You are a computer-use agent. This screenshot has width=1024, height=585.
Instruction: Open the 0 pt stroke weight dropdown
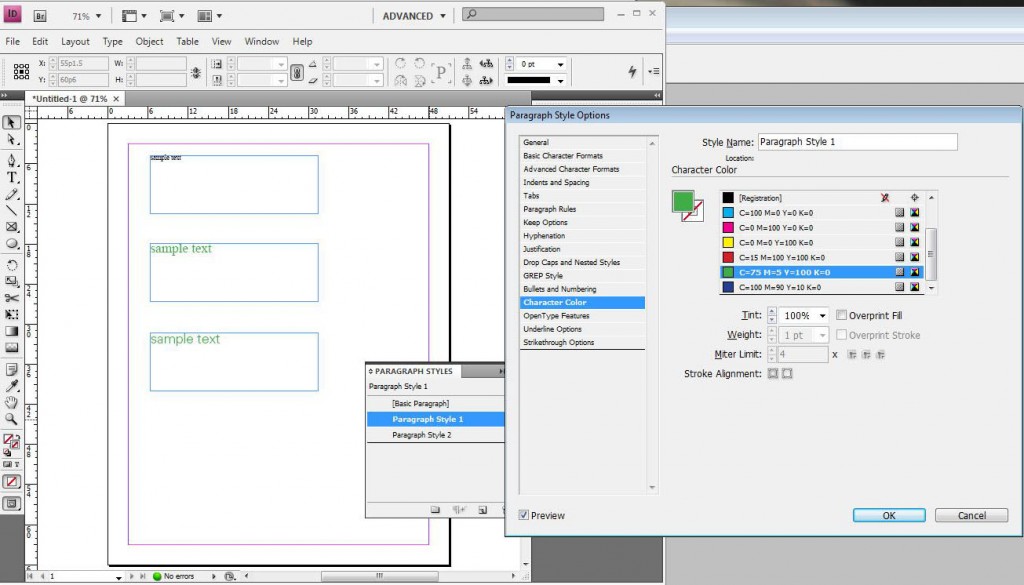[560, 64]
